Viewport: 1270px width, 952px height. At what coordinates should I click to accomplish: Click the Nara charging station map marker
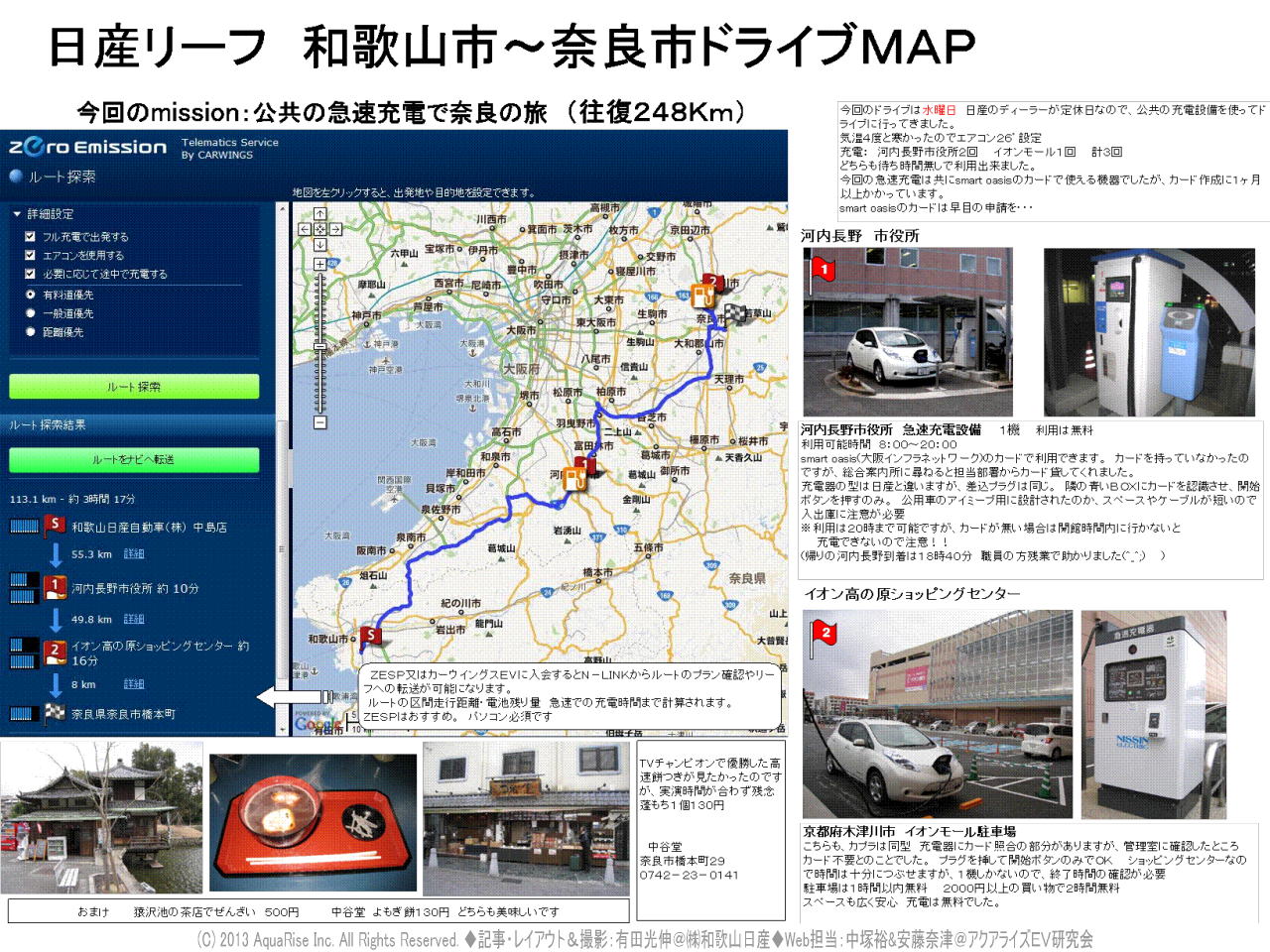click(702, 297)
